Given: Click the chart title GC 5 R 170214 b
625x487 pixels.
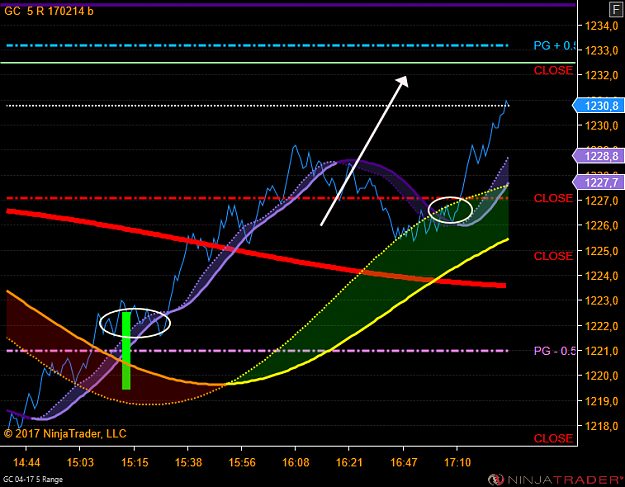Looking at the screenshot, I should 49,11.
